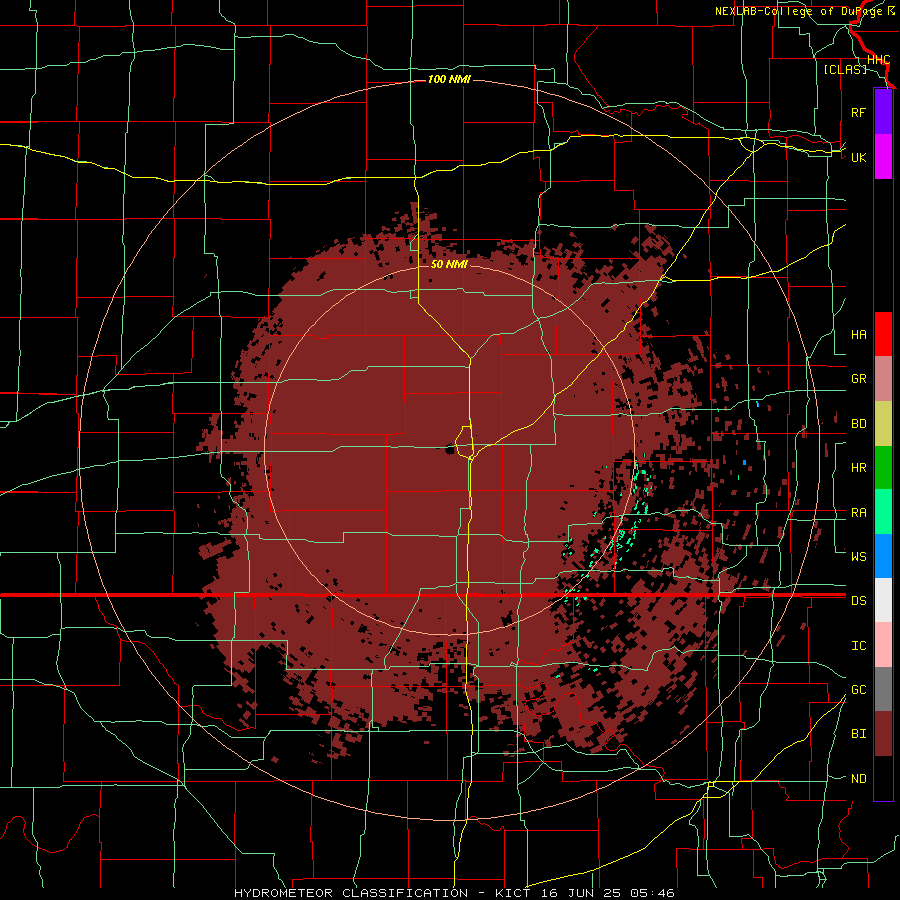Screen dimensions: 900x900
Task: Click the BD legend label
Action: 858,424
